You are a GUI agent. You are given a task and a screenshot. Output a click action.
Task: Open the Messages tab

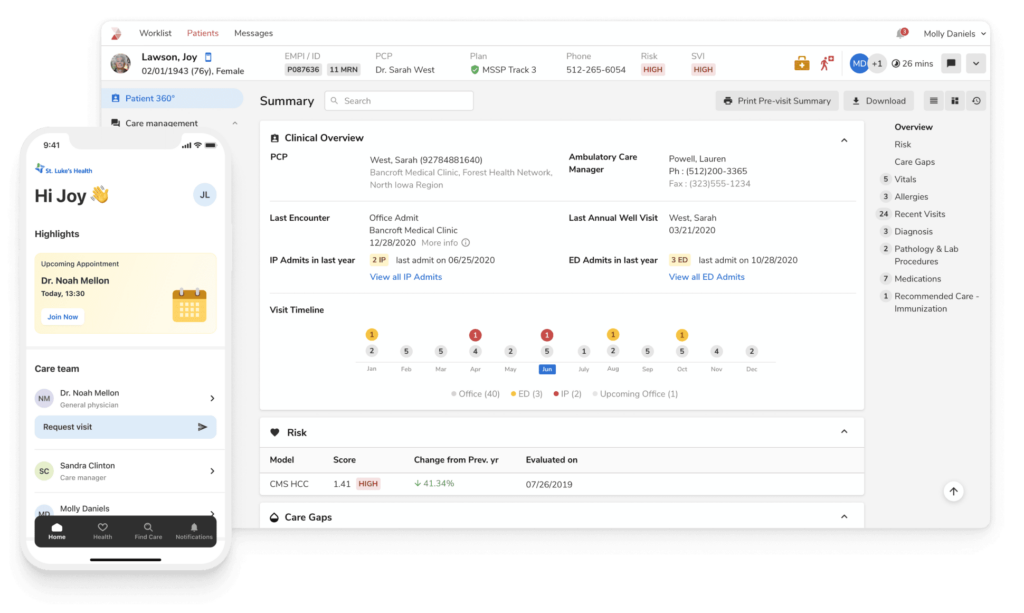click(253, 32)
